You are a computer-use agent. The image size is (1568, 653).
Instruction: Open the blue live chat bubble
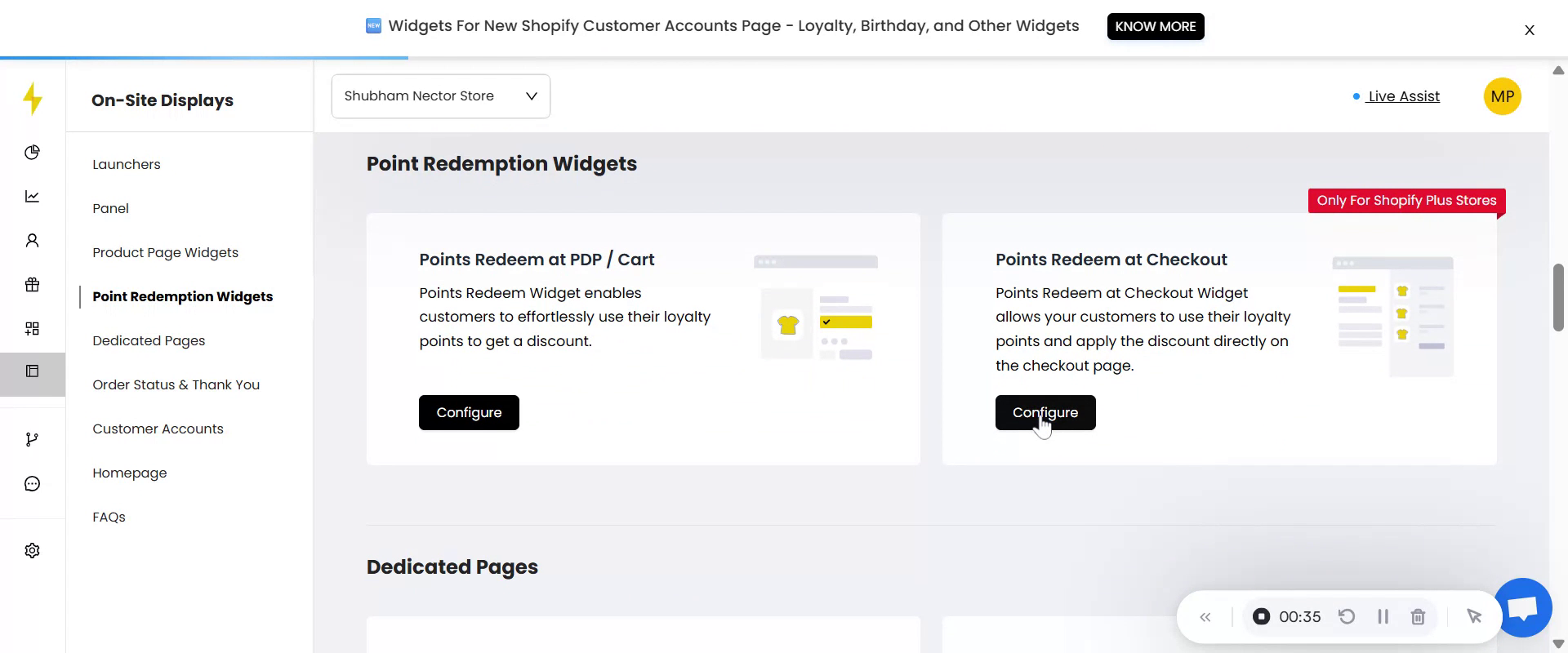pyautogui.click(x=1523, y=607)
